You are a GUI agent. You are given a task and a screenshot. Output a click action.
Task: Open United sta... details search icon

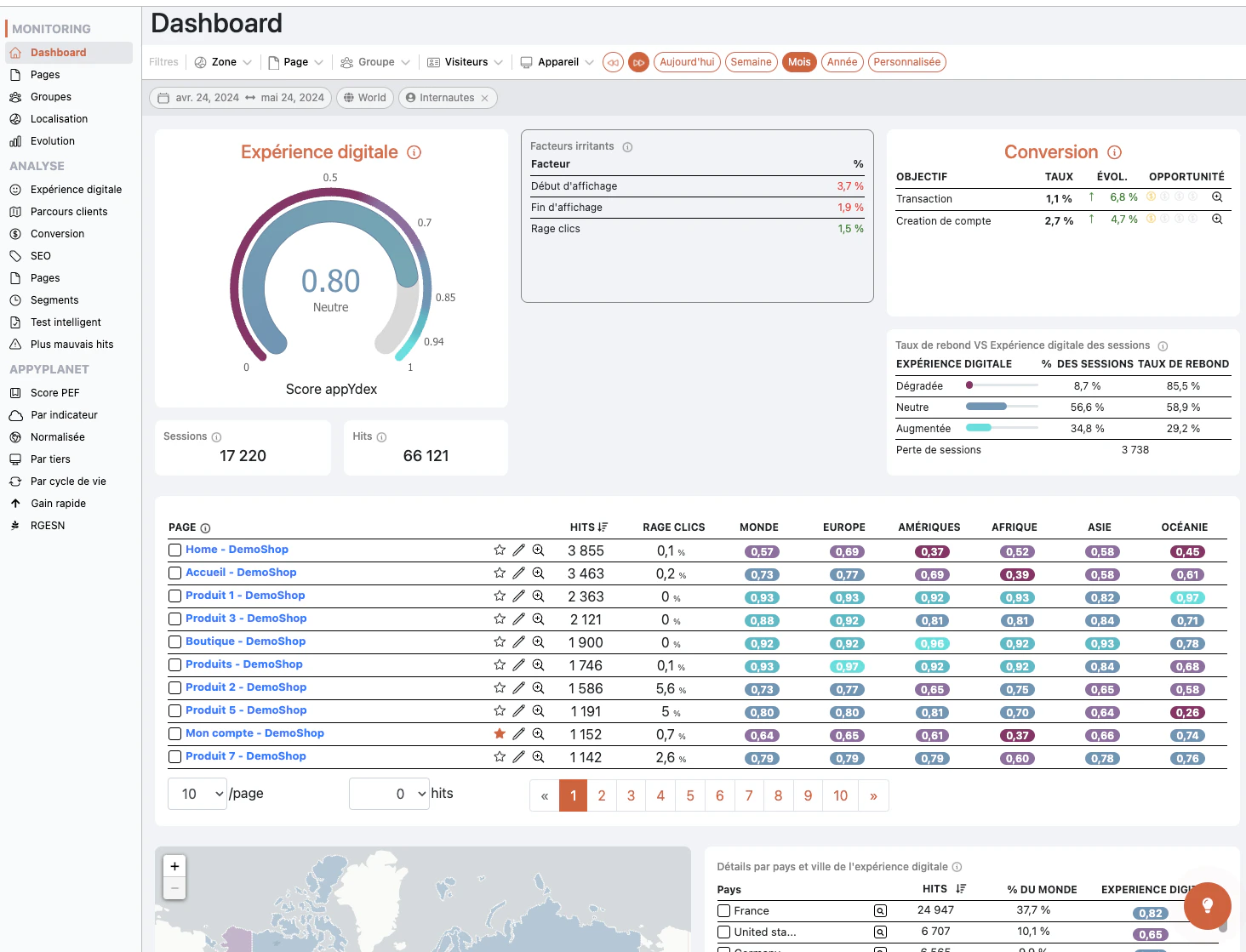click(x=880, y=932)
